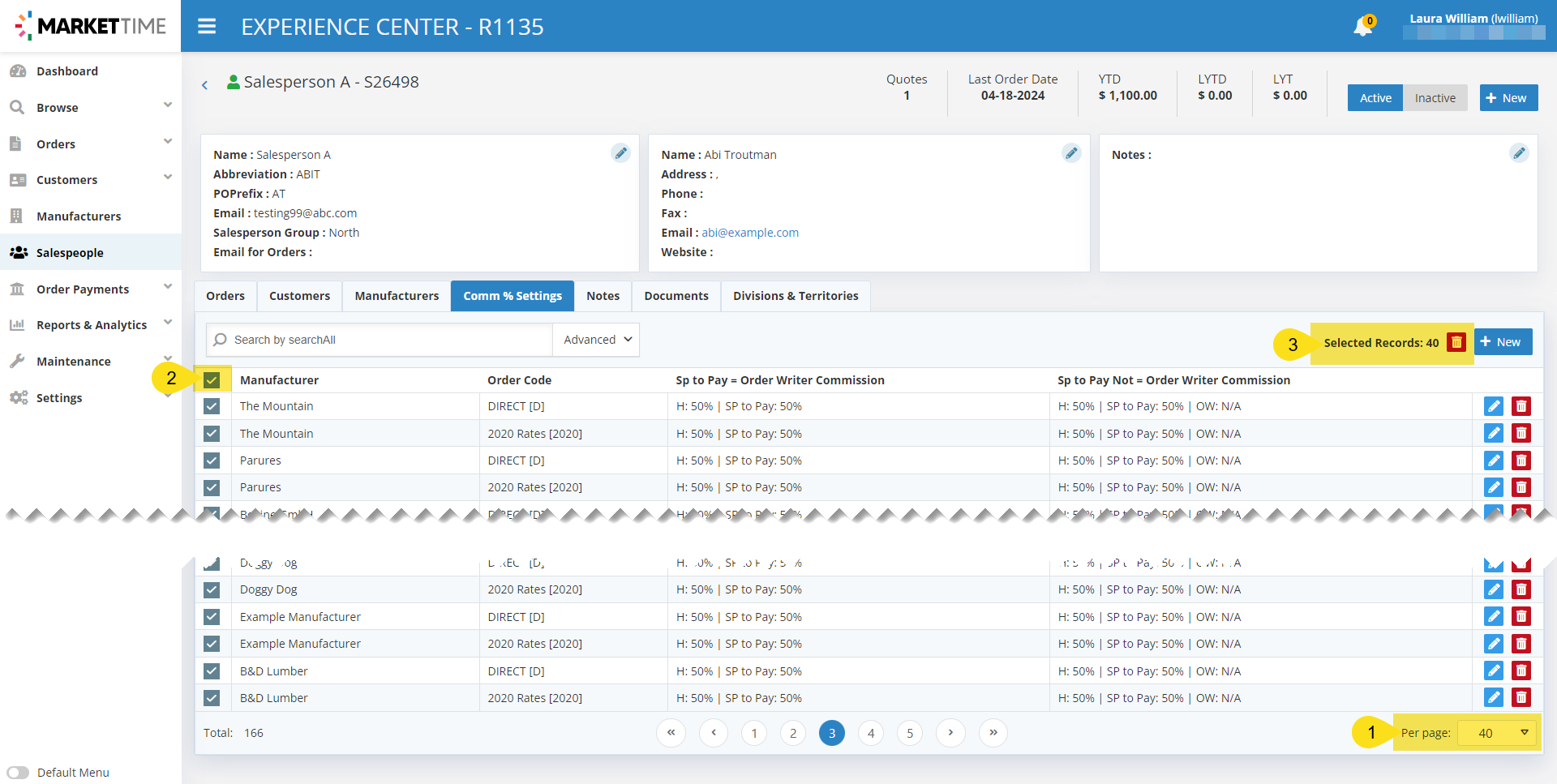Uncheck The Mountain DIRECT [D] checkbox
1557x784 pixels.
point(212,406)
